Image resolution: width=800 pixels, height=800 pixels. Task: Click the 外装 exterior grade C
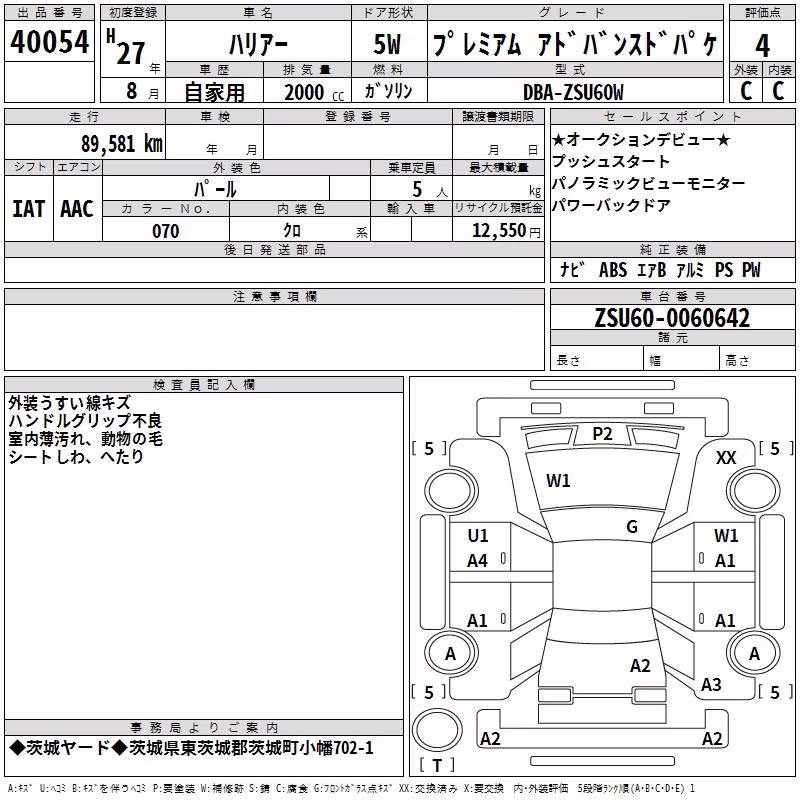pyautogui.click(x=746, y=90)
